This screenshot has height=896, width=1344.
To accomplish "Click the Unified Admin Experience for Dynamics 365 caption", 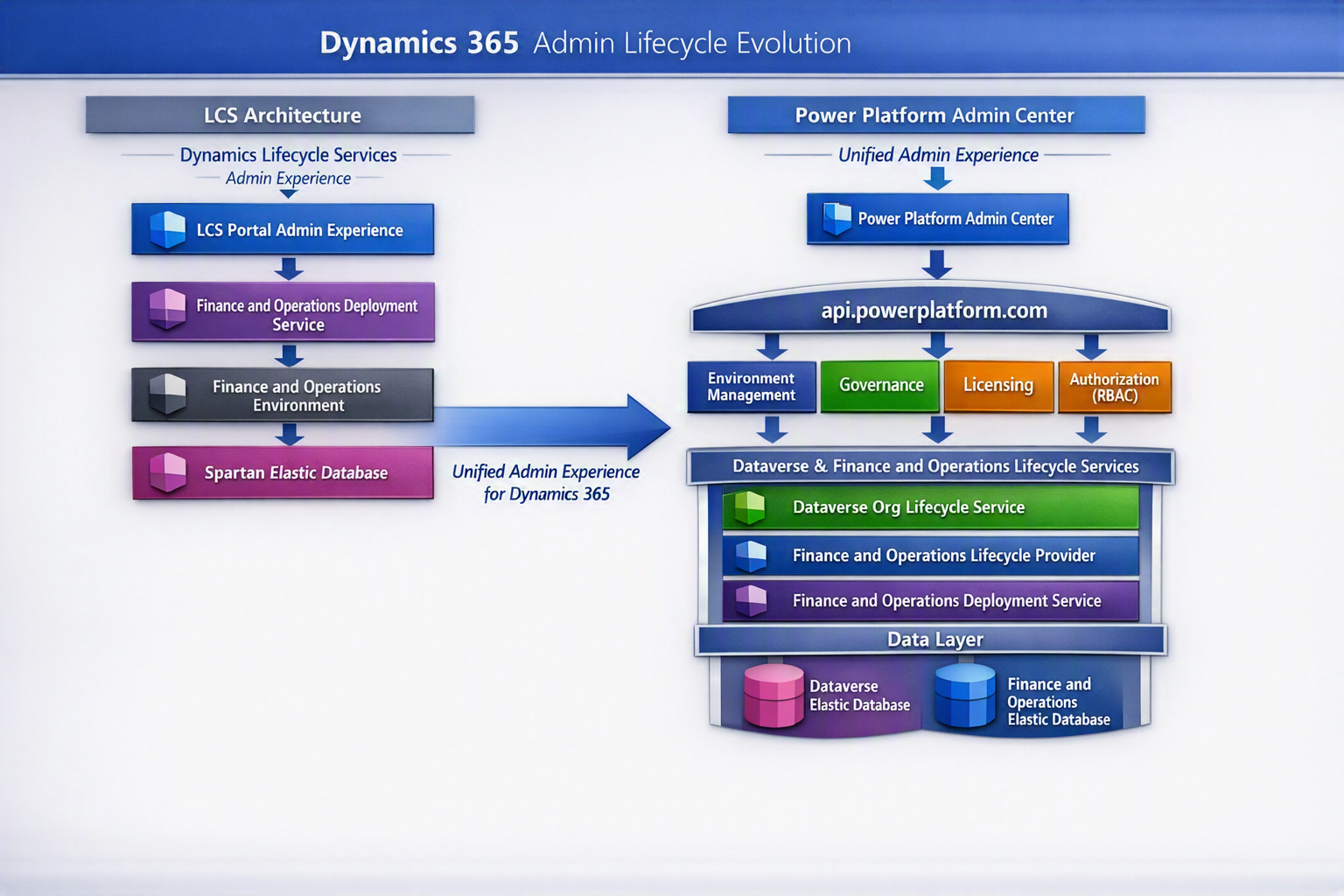I will pyautogui.click(x=546, y=483).
